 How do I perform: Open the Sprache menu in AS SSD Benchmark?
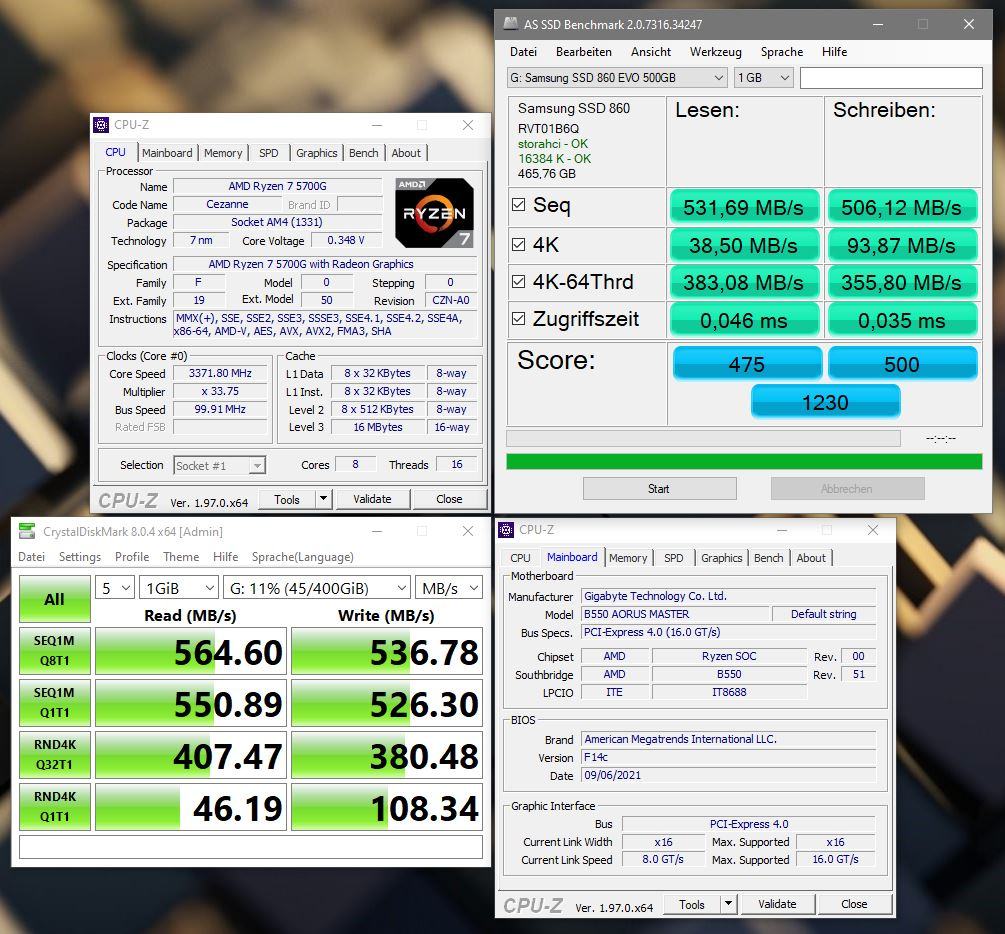(x=781, y=52)
